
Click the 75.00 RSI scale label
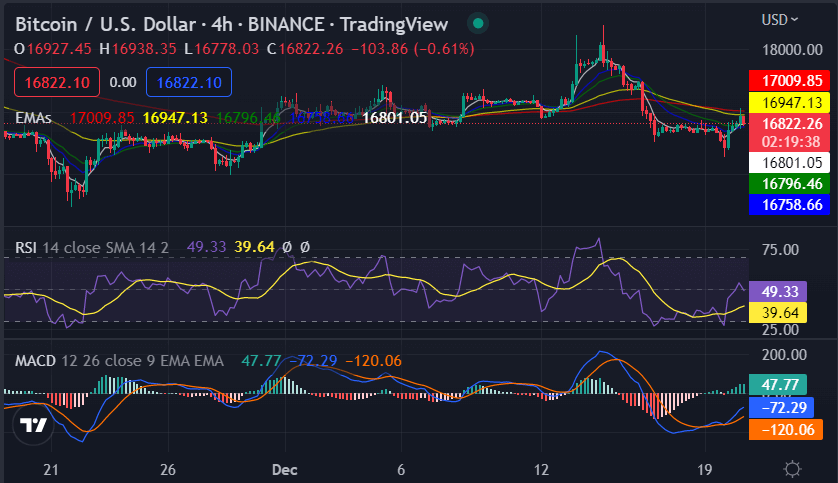(x=780, y=250)
